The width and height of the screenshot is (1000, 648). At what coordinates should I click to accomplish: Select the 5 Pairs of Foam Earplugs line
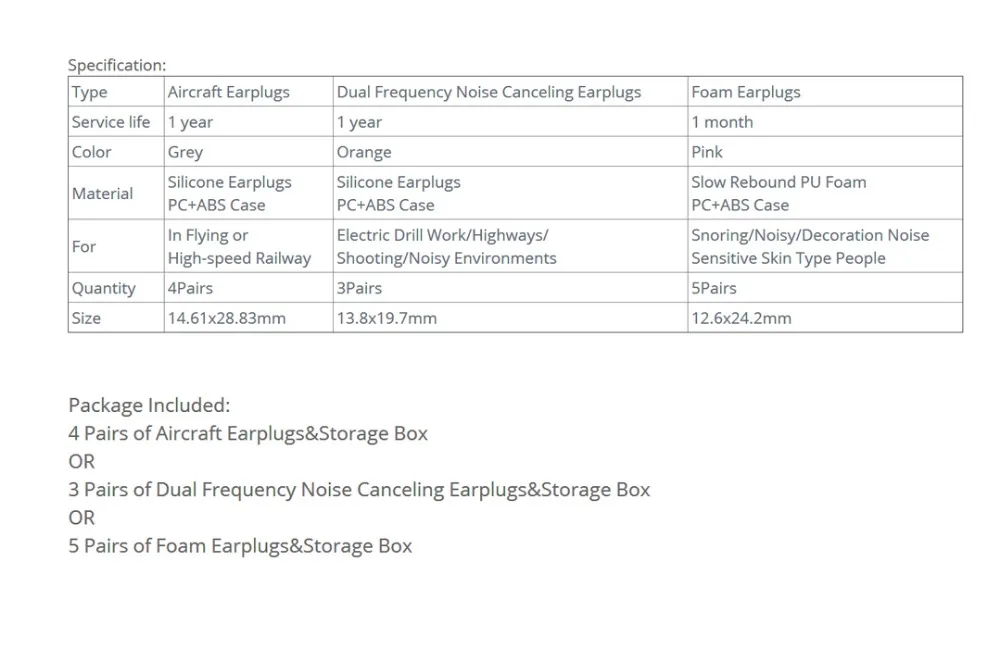pos(240,546)
